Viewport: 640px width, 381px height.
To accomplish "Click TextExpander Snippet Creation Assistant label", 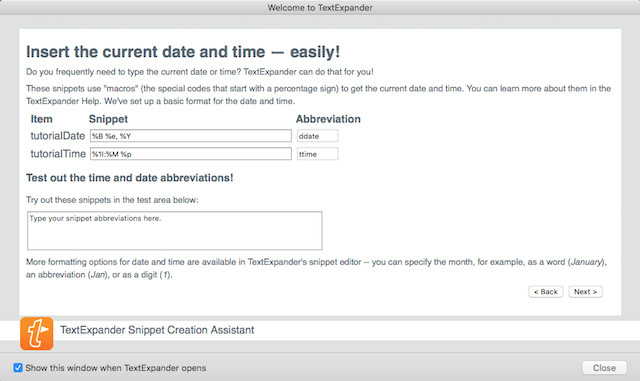I will [157, 330].
